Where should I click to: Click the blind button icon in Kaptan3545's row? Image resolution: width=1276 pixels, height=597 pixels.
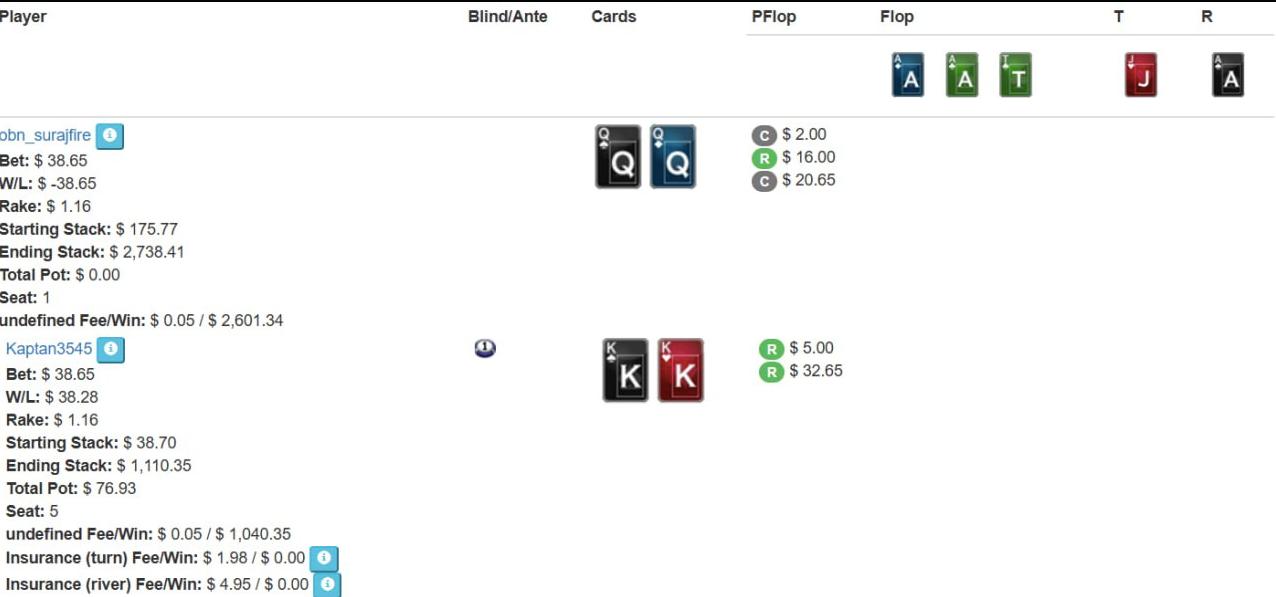point(485,348)
